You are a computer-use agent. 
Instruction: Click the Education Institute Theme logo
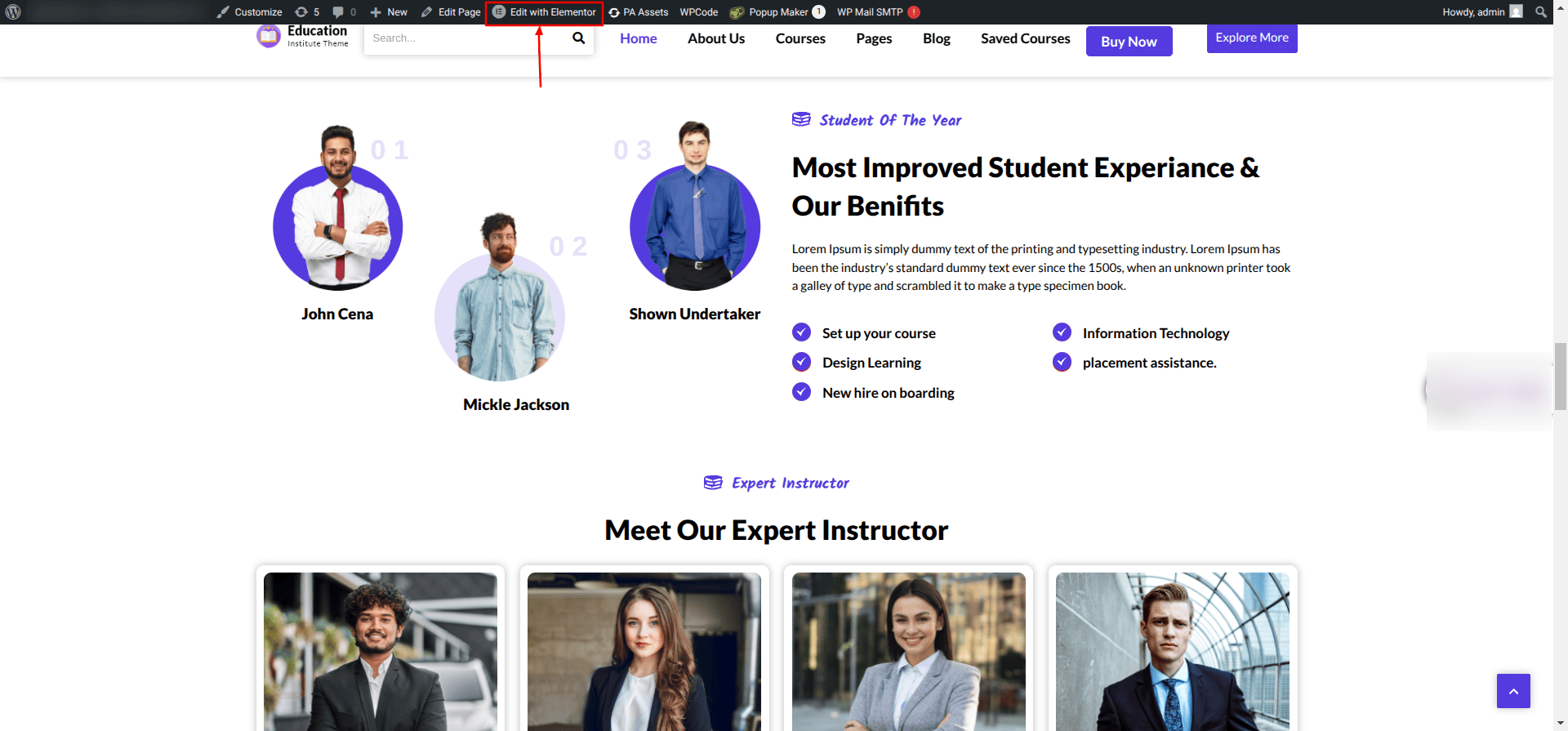click(302, 37)
